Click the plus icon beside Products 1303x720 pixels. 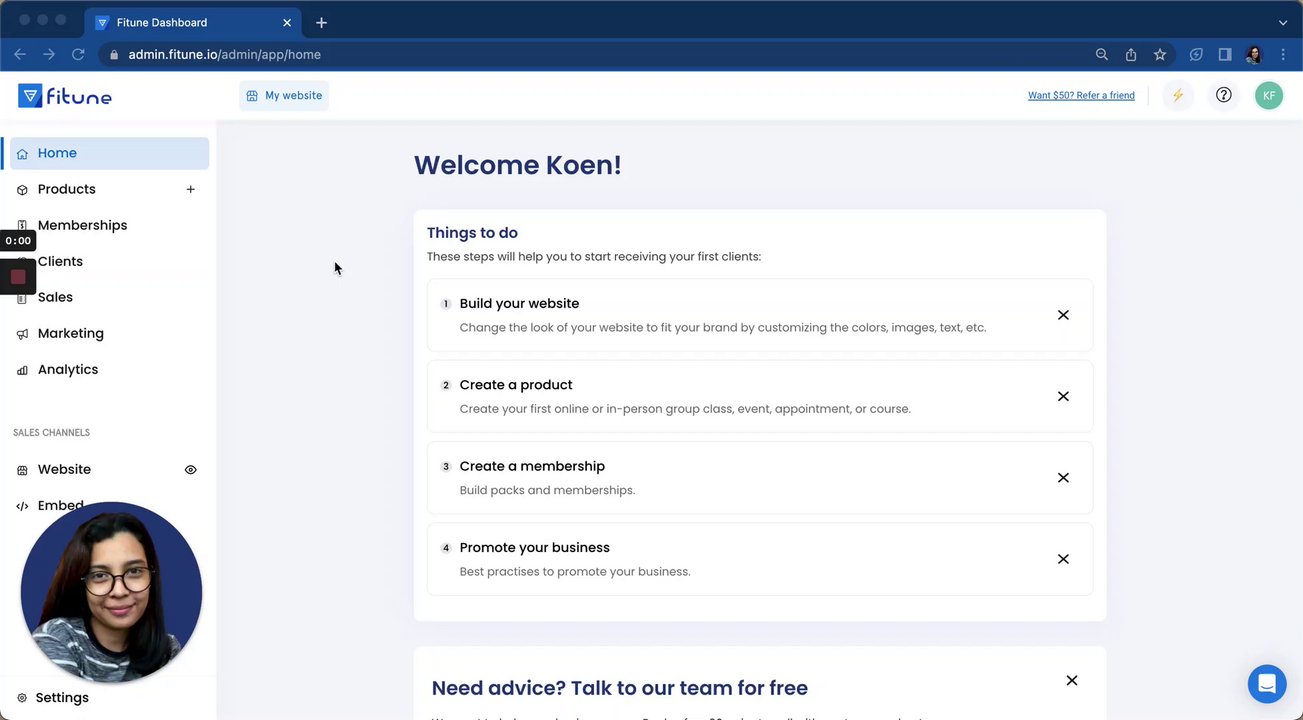pyautogui.click(x=190, y=189)
